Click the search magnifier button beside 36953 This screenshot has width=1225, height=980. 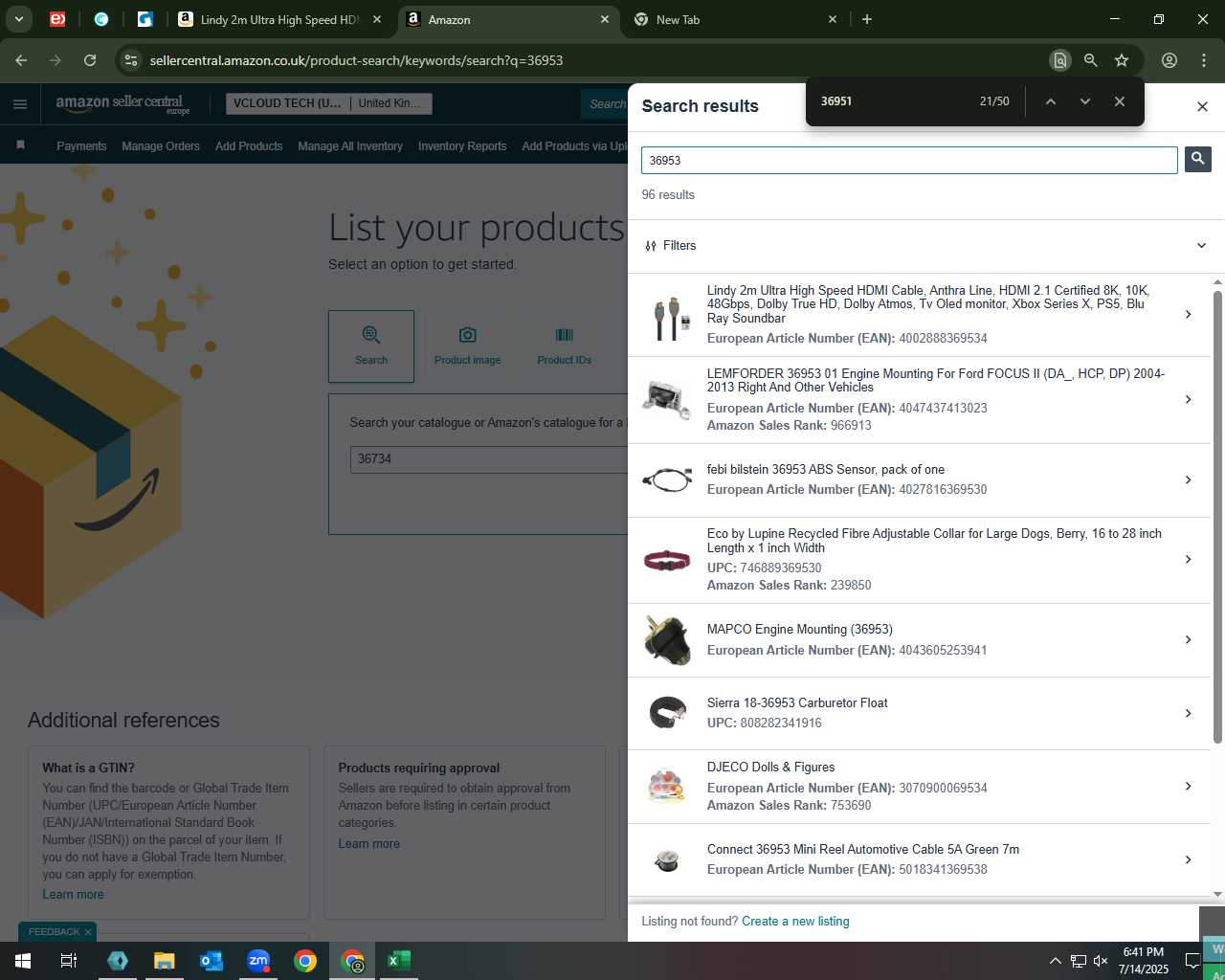tap(1197, 159)
